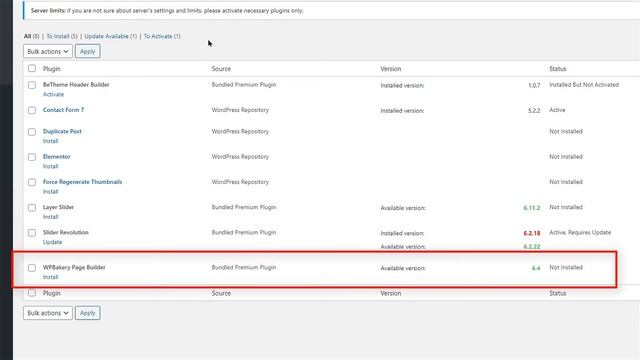Viewport: 640px width, 360px height.
Task: Click the Server limits notice text
Action: (167, 11)
